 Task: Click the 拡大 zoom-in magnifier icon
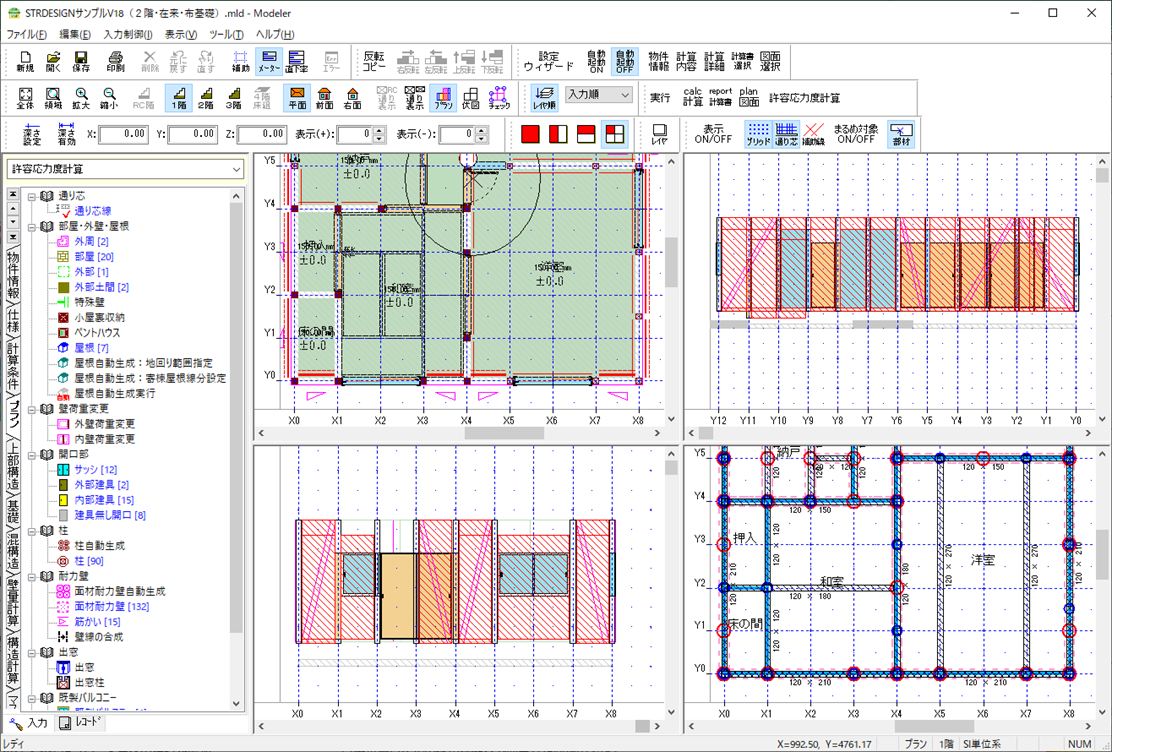click(x=81, y=98)
